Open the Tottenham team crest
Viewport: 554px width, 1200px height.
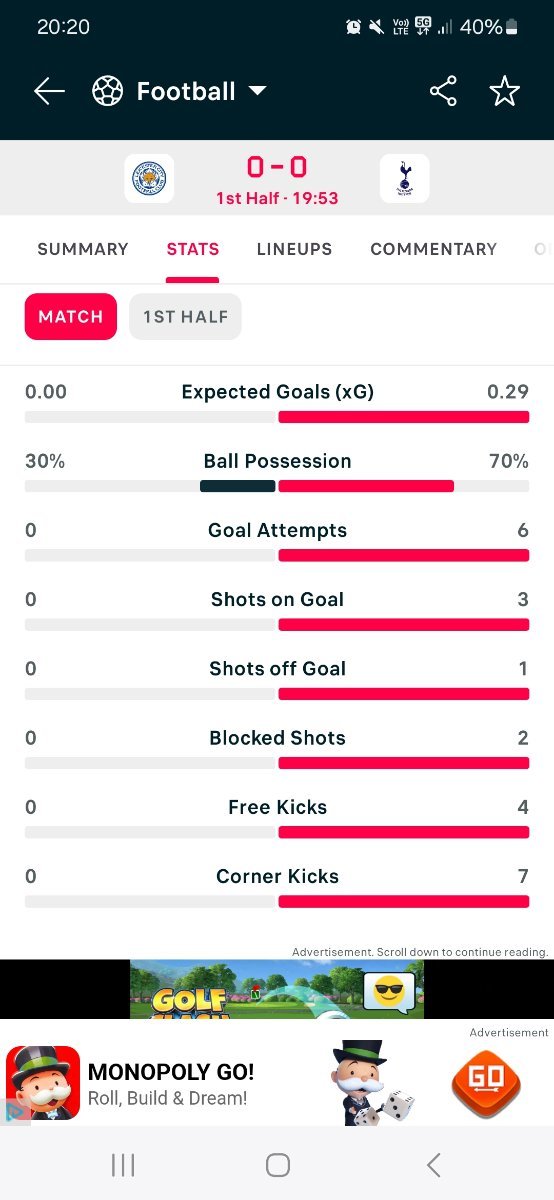pyautogui.click(x=405, y=179)
